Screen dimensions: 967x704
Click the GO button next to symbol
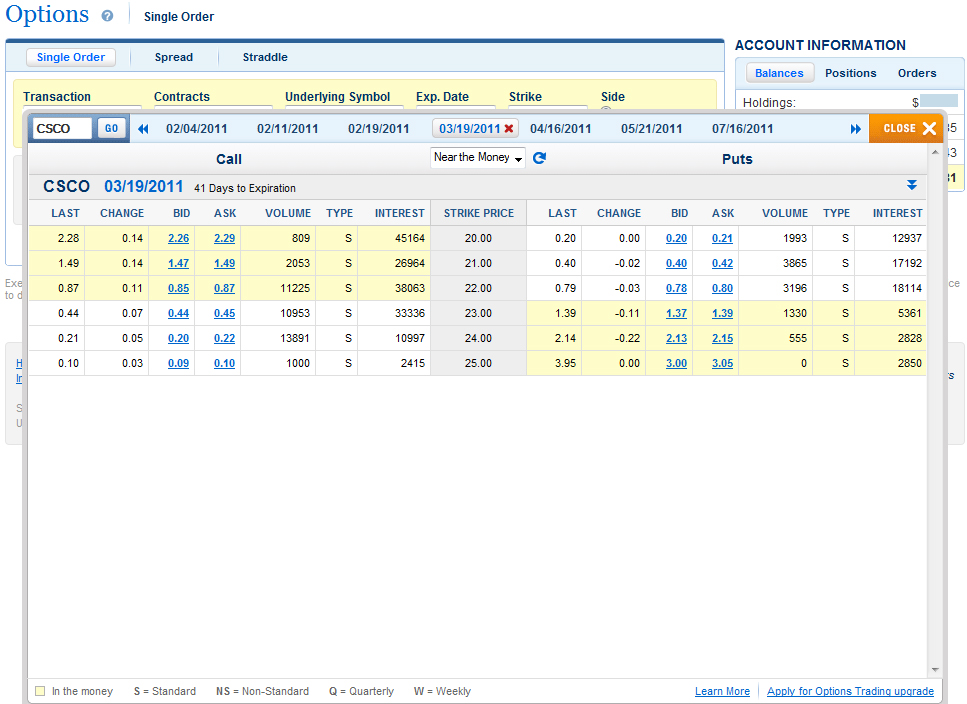click(x=111, y=128)
